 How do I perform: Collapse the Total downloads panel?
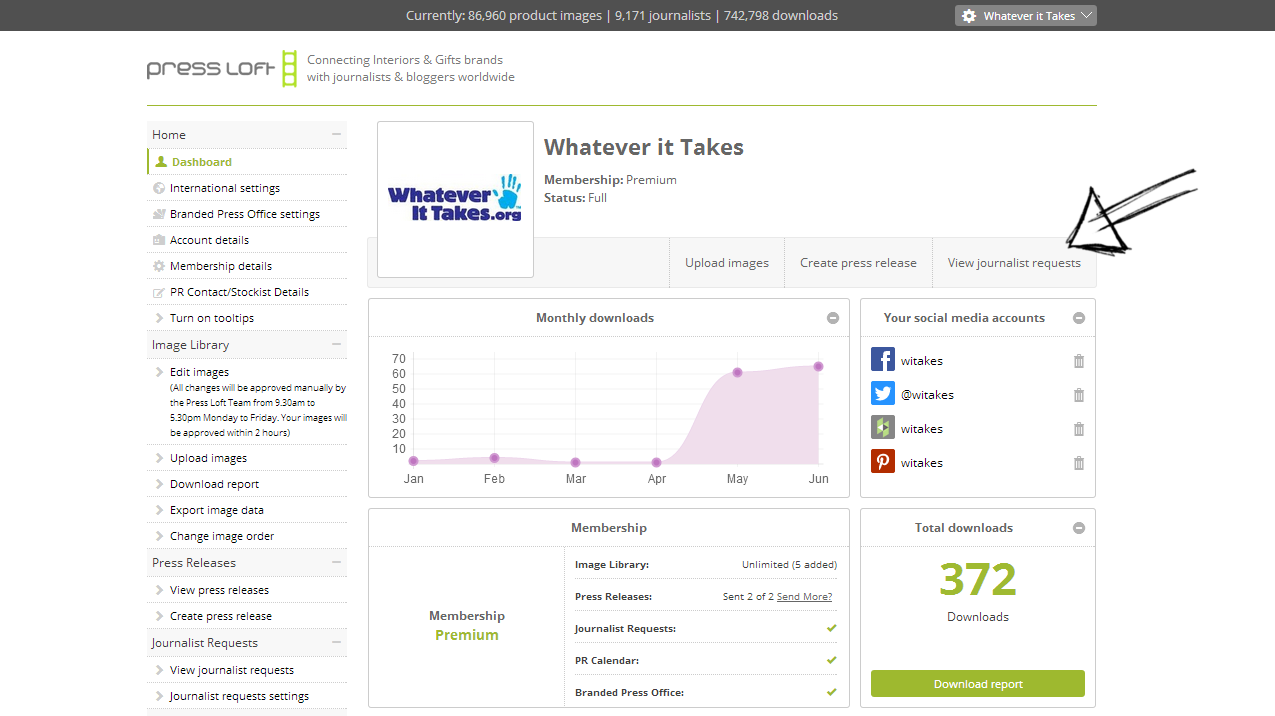(x=1079, y=528)
